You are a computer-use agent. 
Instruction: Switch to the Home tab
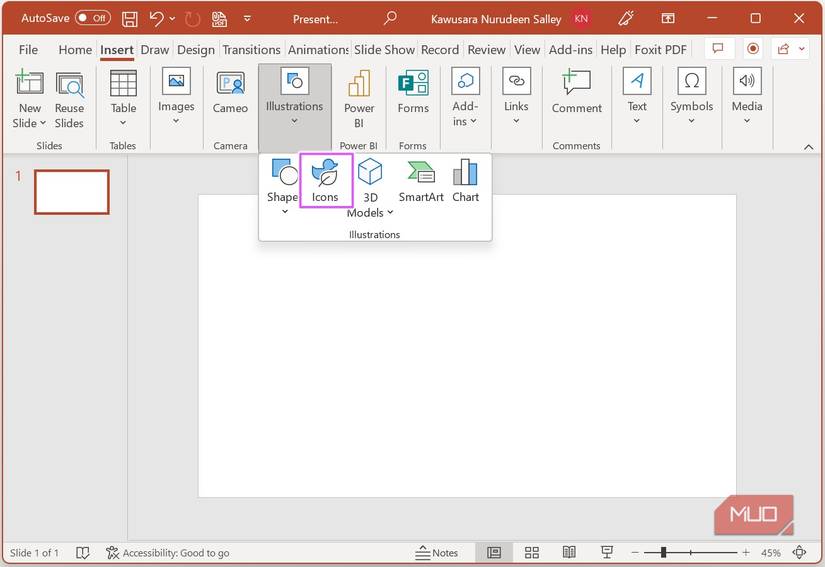pos(75,49)
